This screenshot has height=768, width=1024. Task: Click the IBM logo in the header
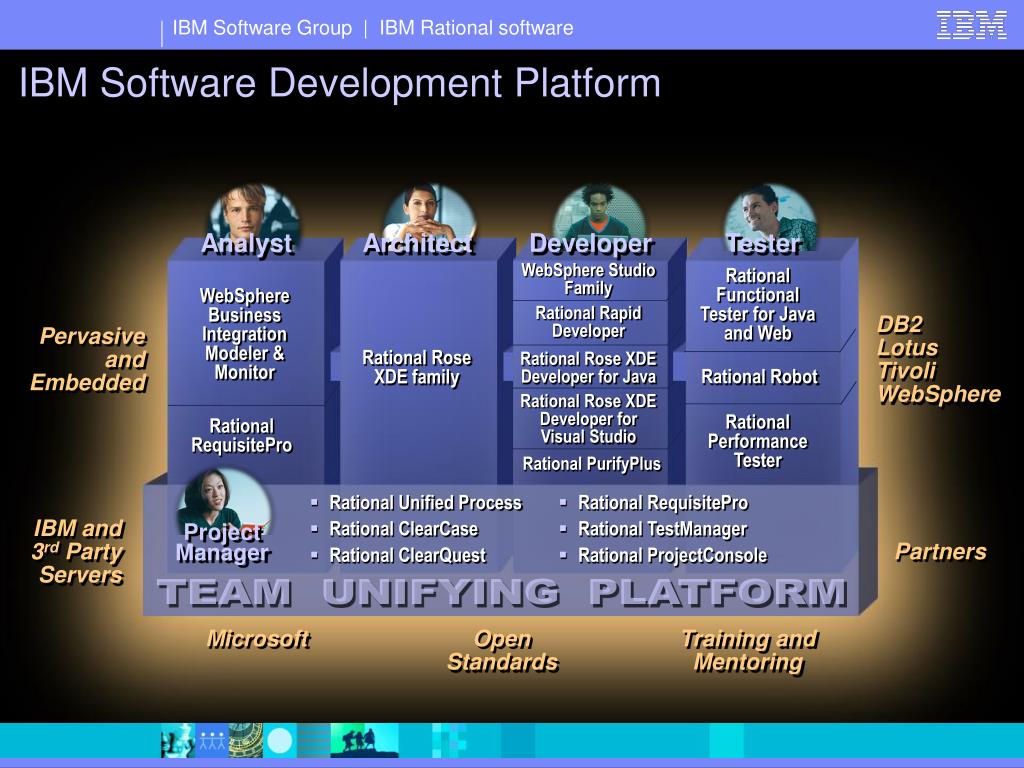tap(971, 25)
